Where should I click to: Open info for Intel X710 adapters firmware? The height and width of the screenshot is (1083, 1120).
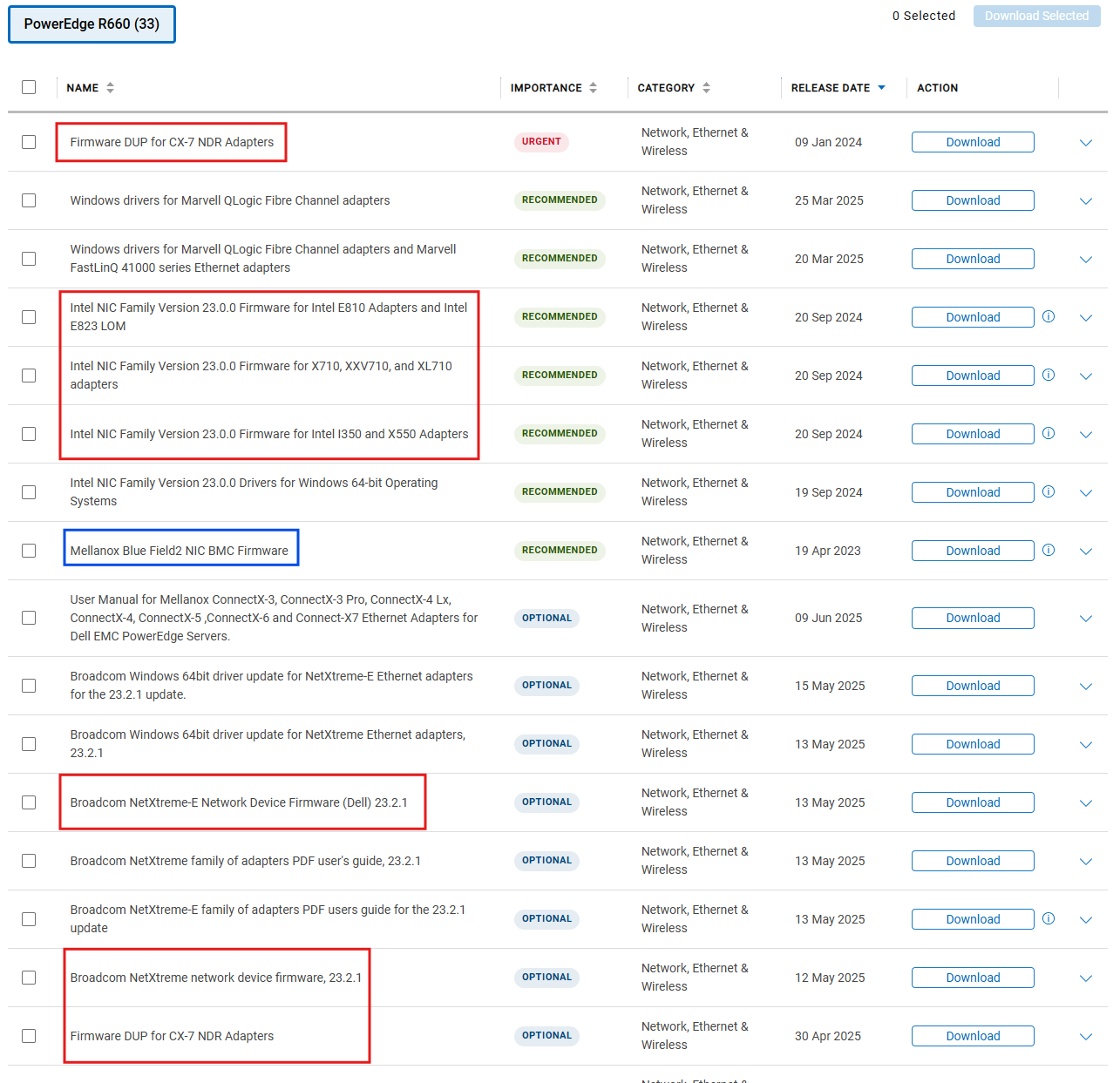[1049, 375]
